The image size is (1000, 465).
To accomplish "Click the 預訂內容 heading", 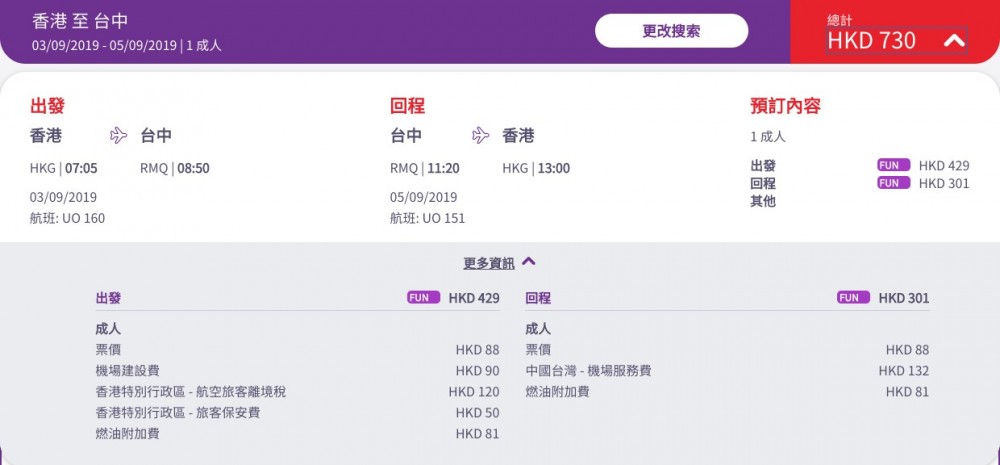I will coord(785,106).
